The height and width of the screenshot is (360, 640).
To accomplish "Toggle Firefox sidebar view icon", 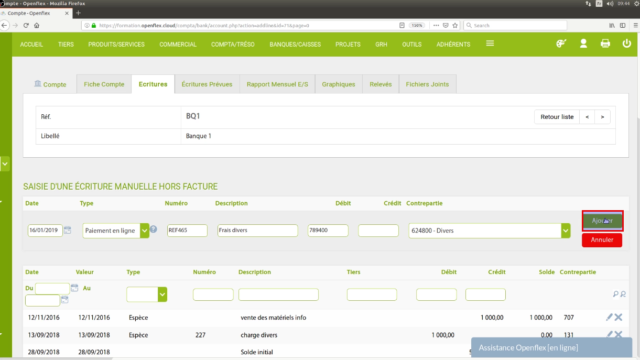I will [x=622, y=25].
